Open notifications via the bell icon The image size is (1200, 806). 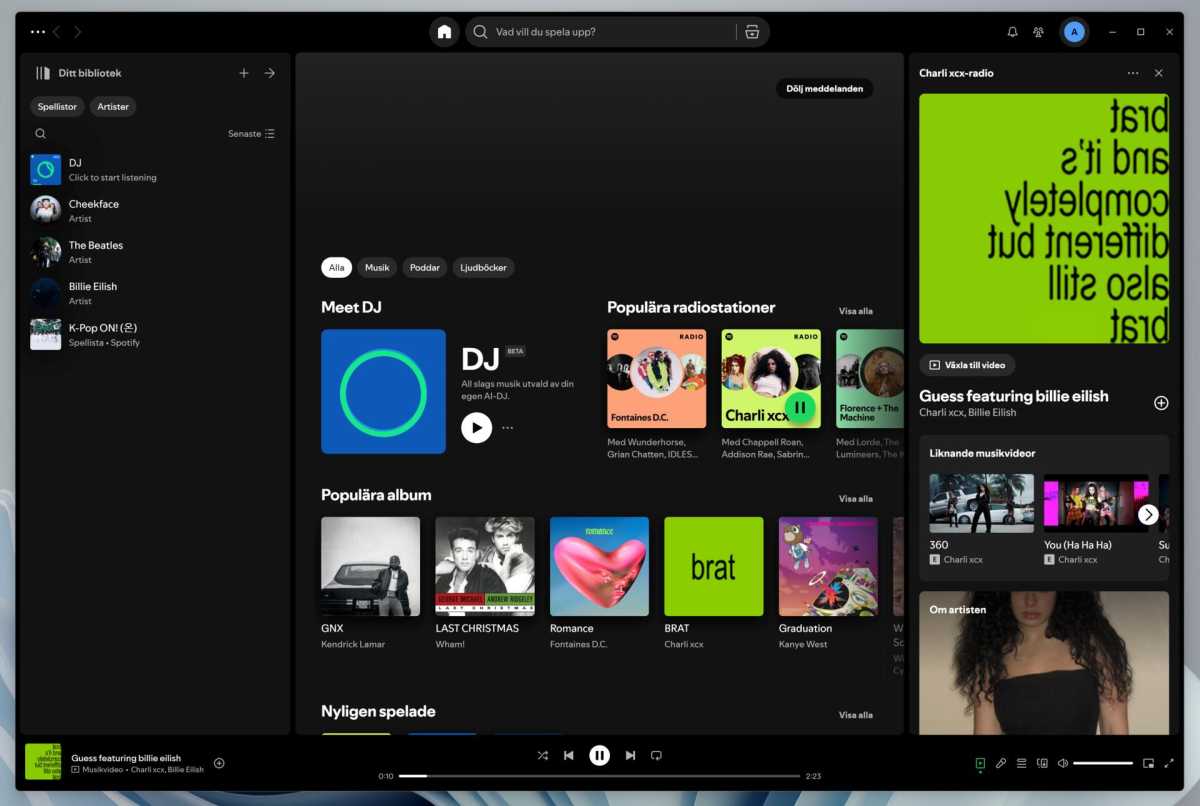coord(1011,31)
